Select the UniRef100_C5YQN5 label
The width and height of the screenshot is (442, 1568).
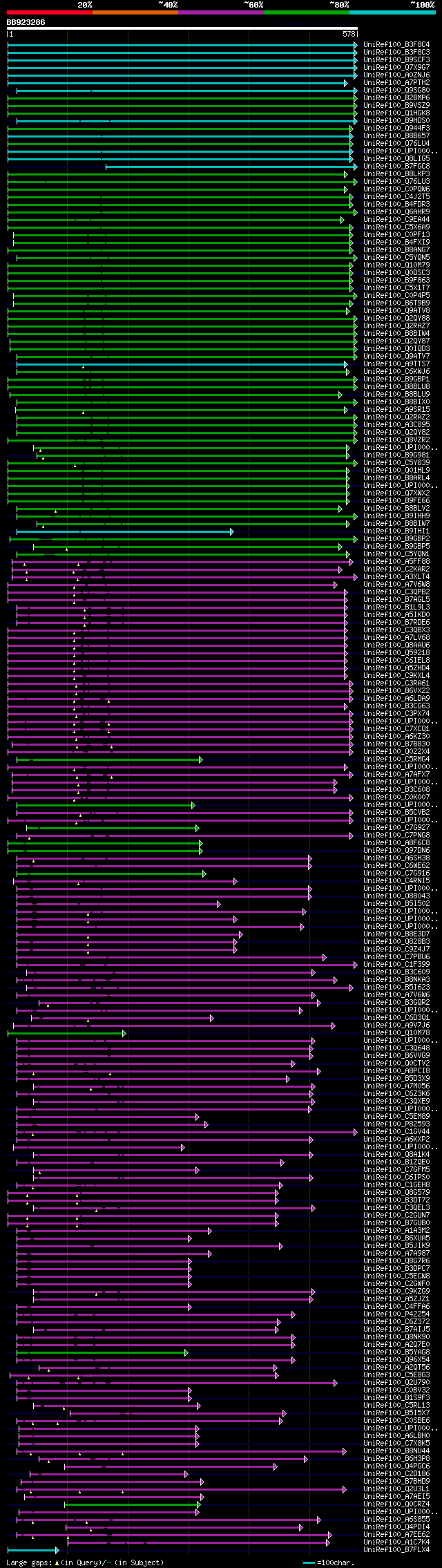(x=396, y=257)
